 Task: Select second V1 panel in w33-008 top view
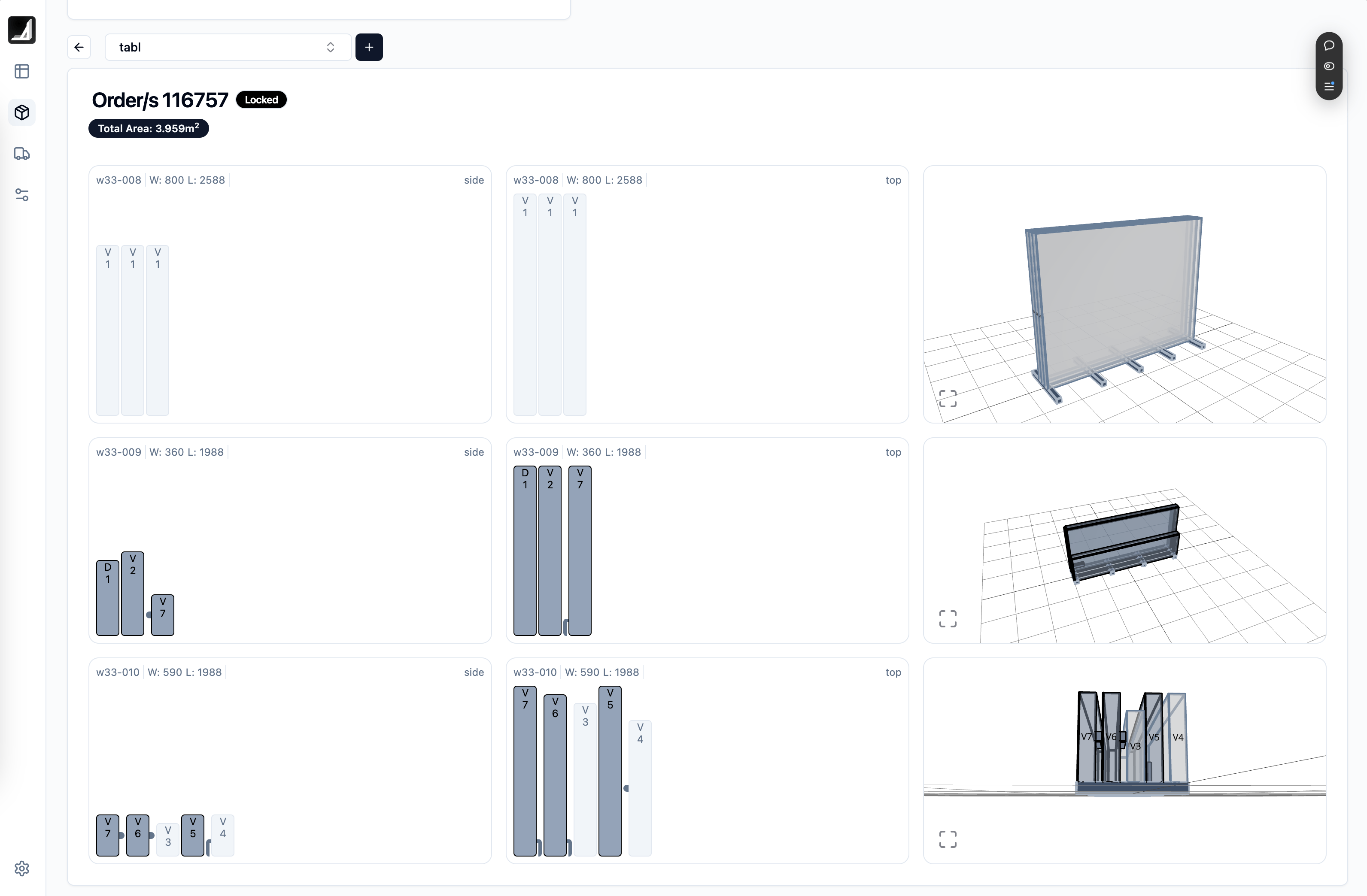tap(550, 304)
